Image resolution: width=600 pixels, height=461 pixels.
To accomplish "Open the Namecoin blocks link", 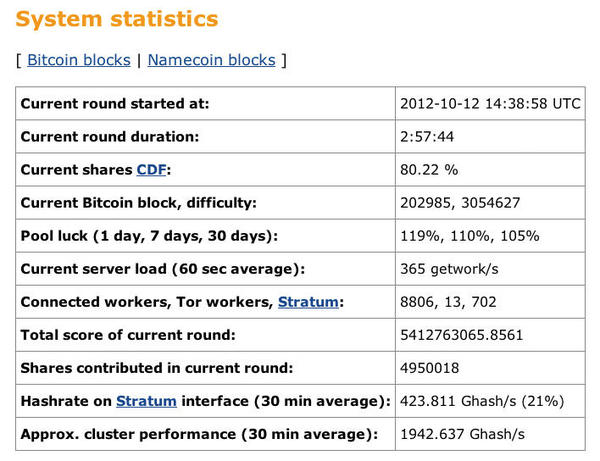I will pos(212,60).
